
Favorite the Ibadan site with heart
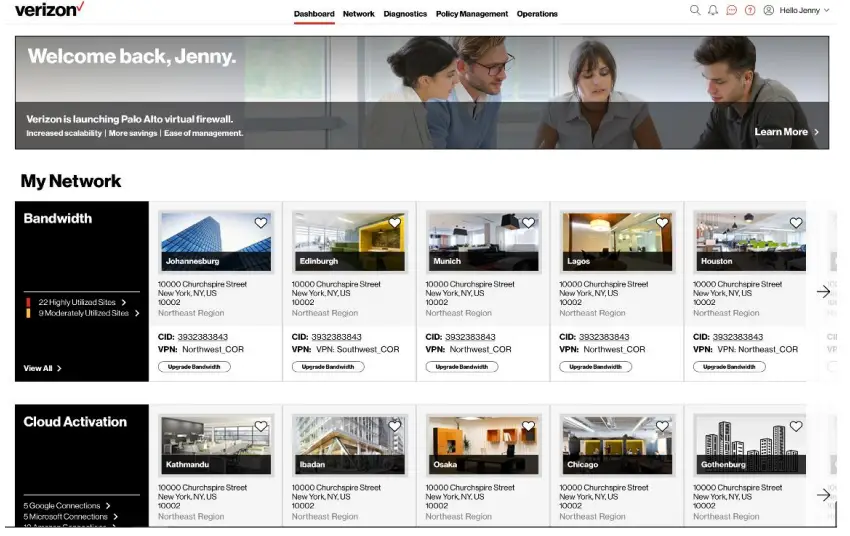click(x=395, y=427)
